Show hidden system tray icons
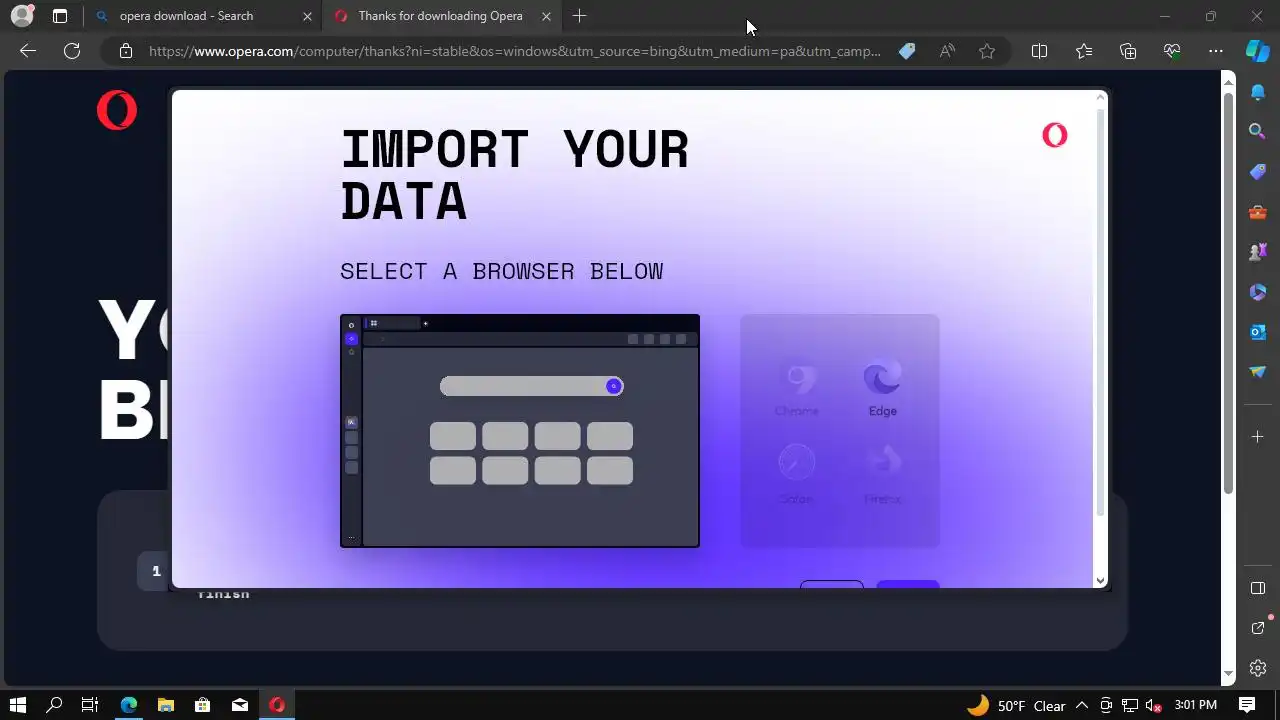1280x720 pixels. click(x=1082, y=705)
